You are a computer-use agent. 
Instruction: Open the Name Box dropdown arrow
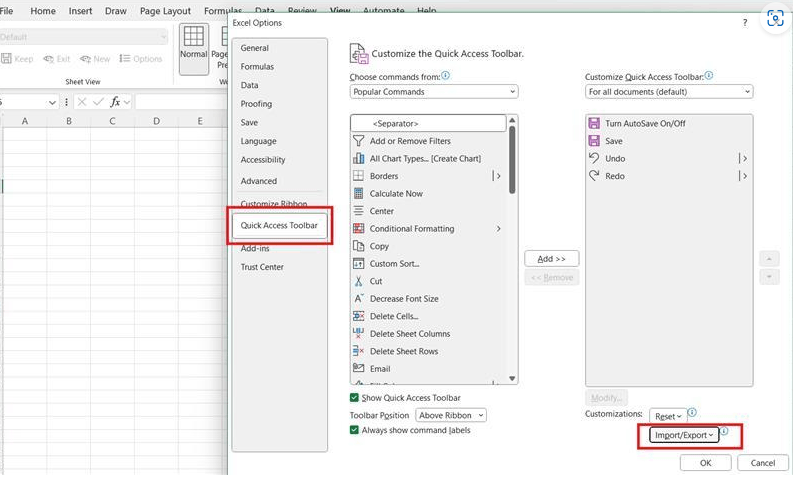tap(52, 102)
